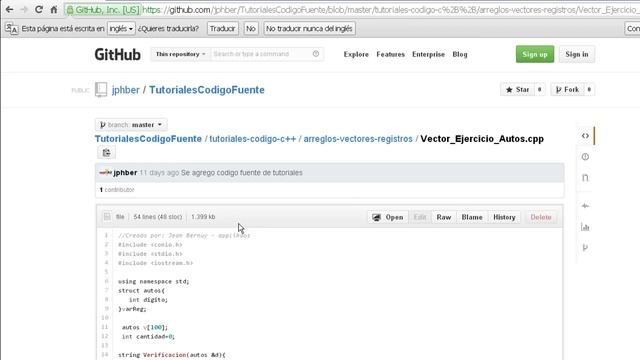
Task: Open the file History
Action: [504, 217]
